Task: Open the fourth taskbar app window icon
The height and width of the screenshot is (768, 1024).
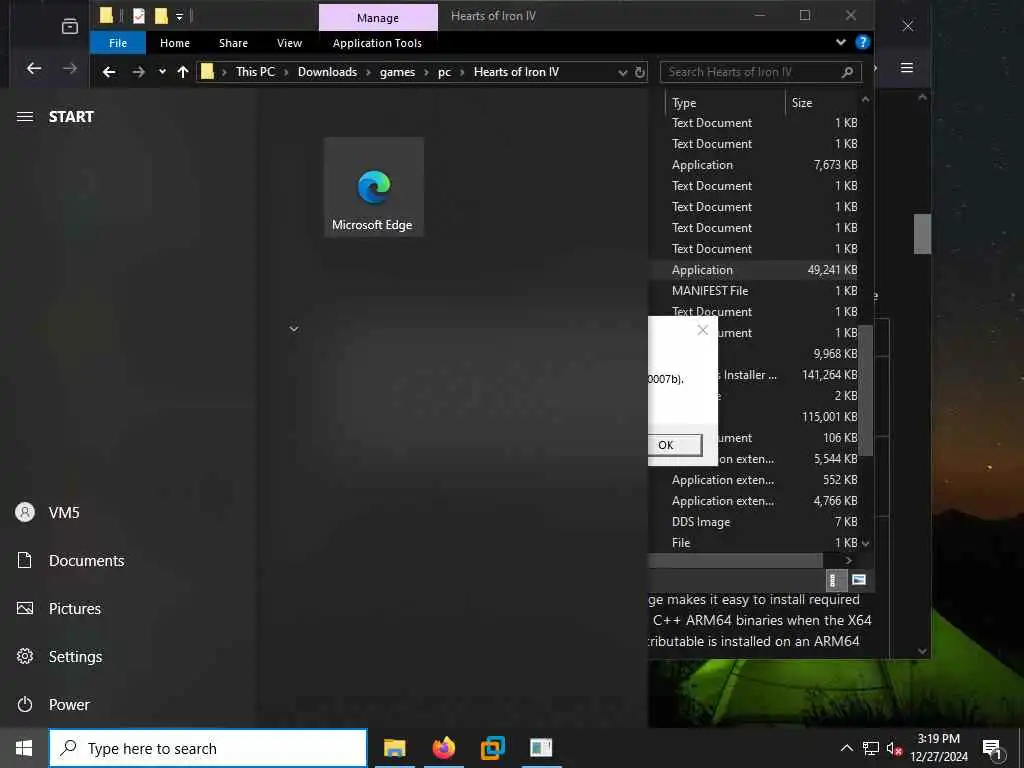Action: 541,748
